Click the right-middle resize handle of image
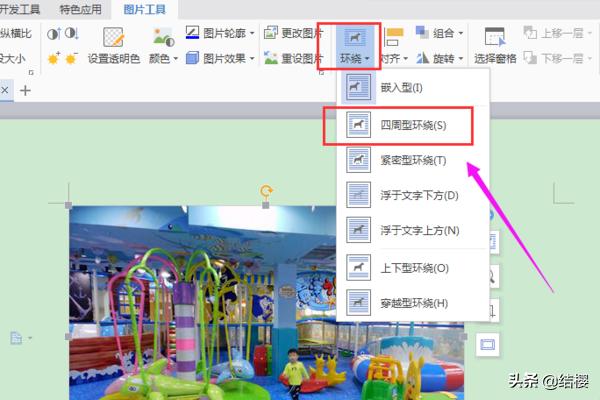Viewport: 600px width, 400px height. pos(464,336)
